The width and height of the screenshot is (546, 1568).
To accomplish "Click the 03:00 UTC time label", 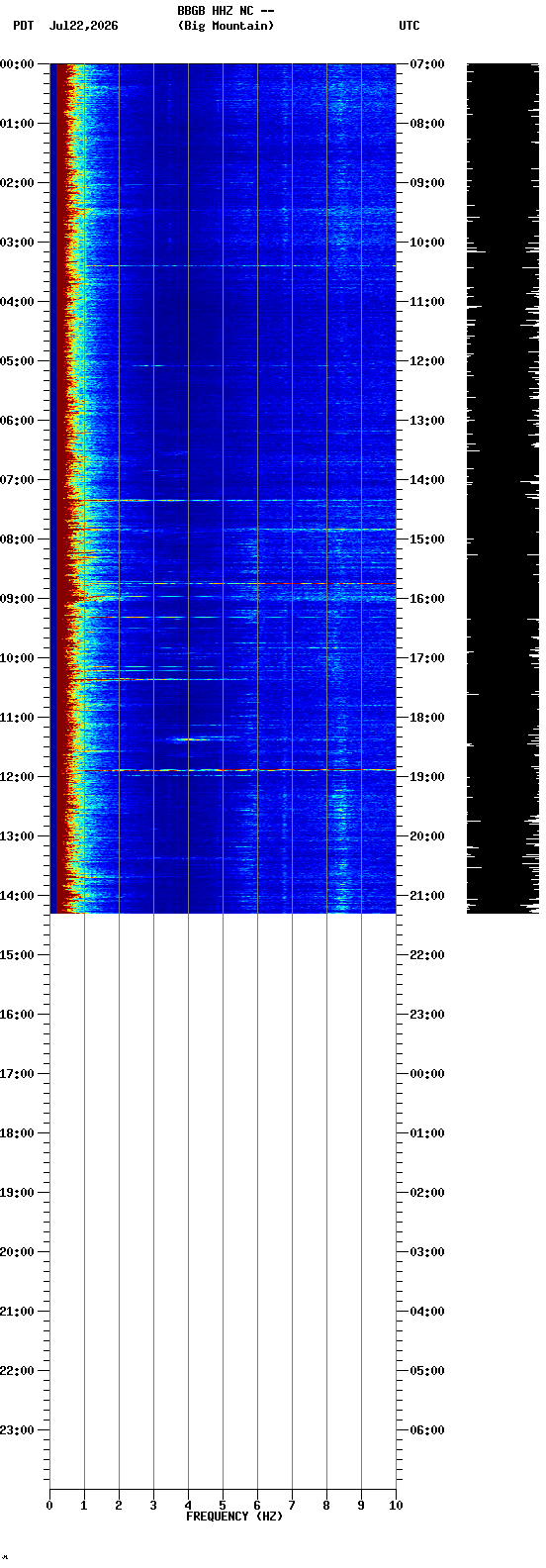I will 427,1252.
